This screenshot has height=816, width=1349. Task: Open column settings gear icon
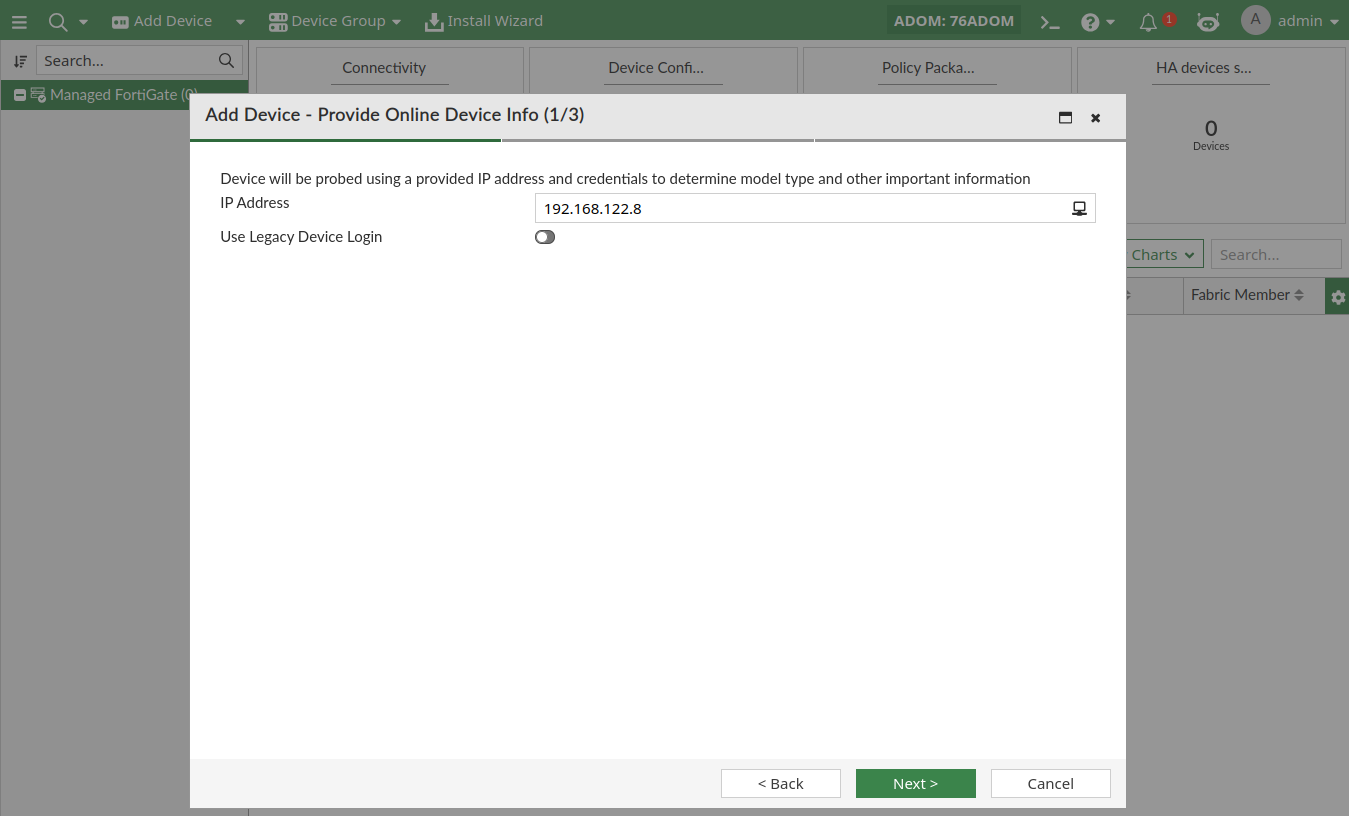point(1338,297)
